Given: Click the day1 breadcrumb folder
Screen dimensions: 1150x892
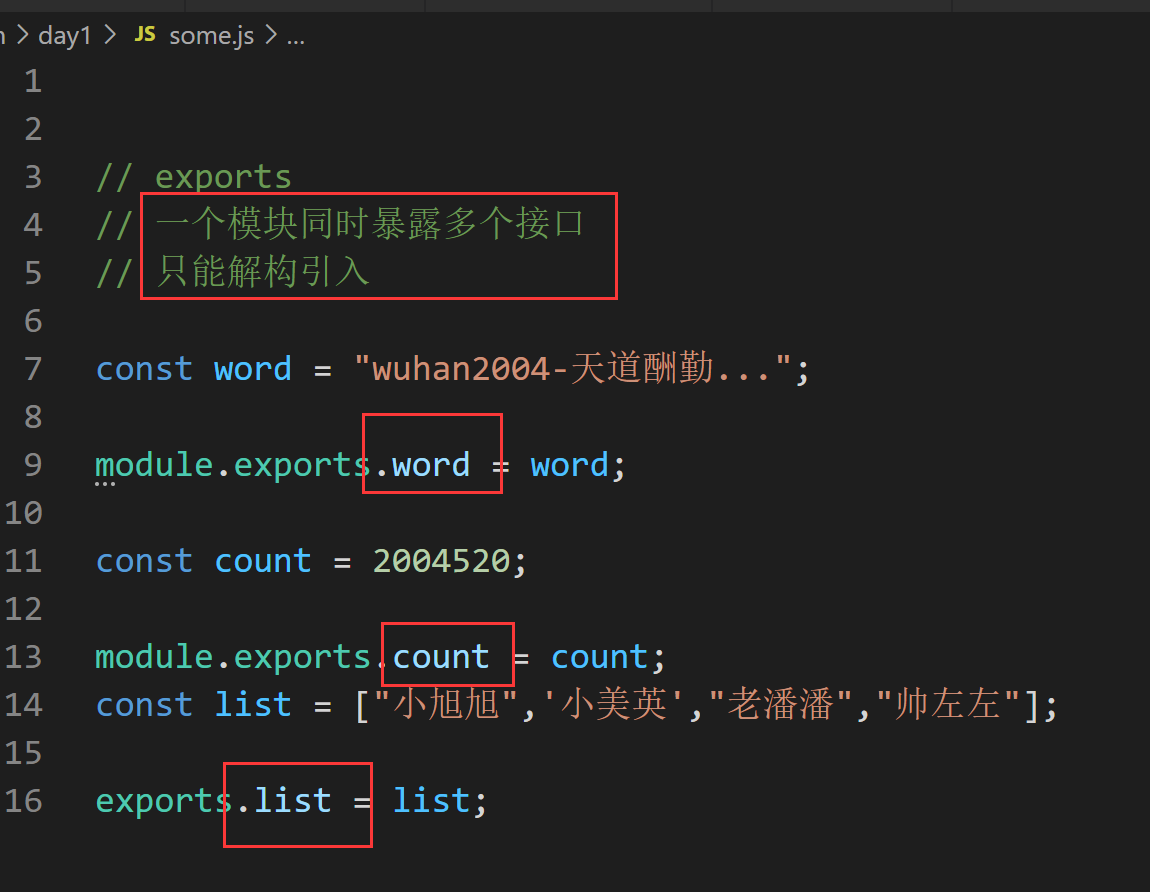Looking at the screenshot, I should 65,35.
